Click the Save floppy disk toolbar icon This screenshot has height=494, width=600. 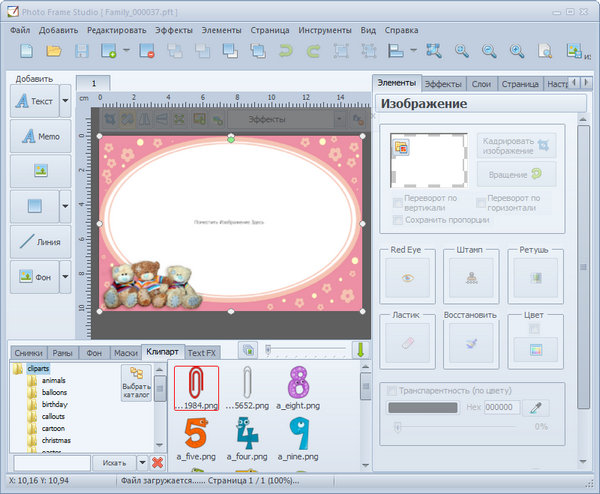(x=80, y=51)
